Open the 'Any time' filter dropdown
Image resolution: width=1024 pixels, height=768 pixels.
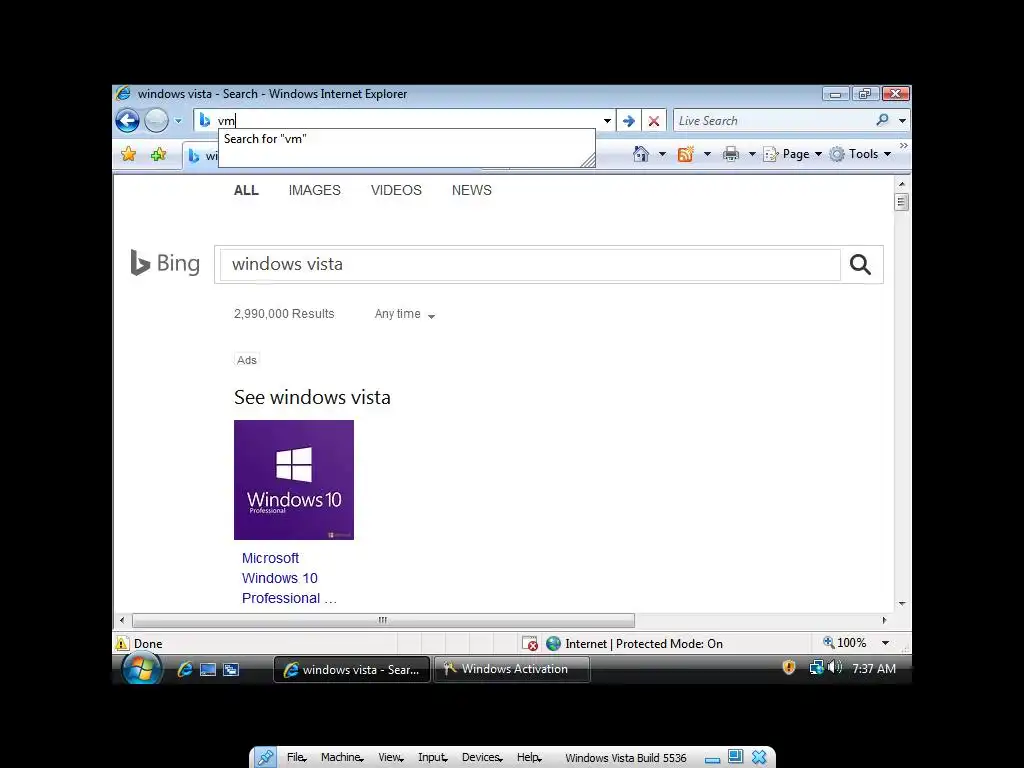pos(404,314)
